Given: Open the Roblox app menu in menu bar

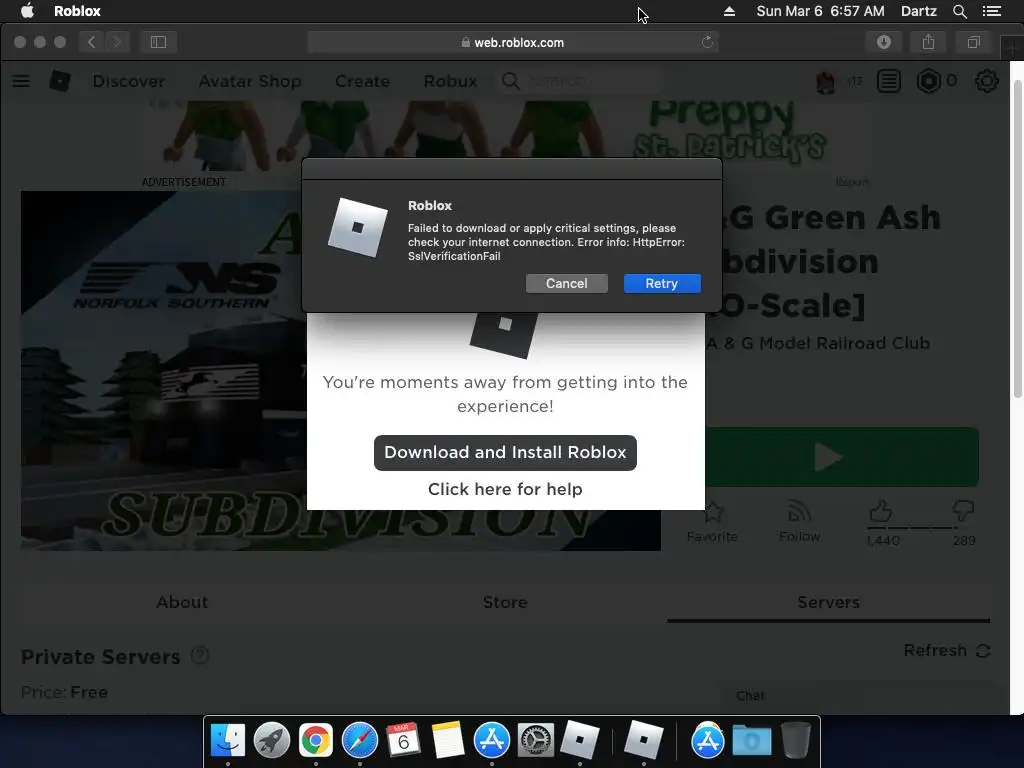Looking at the screenshot, I should coord(77,11).
